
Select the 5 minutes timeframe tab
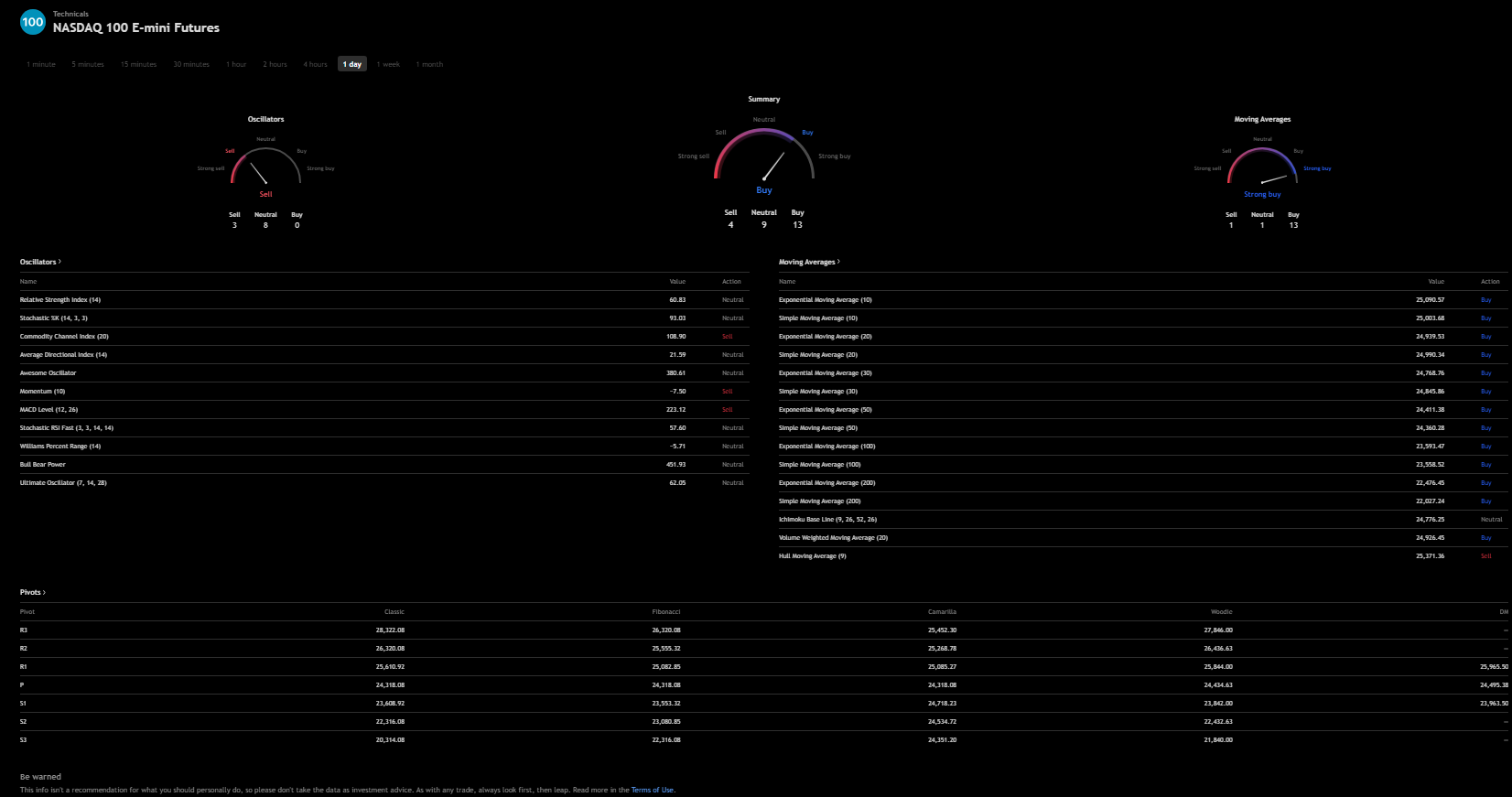88,64
